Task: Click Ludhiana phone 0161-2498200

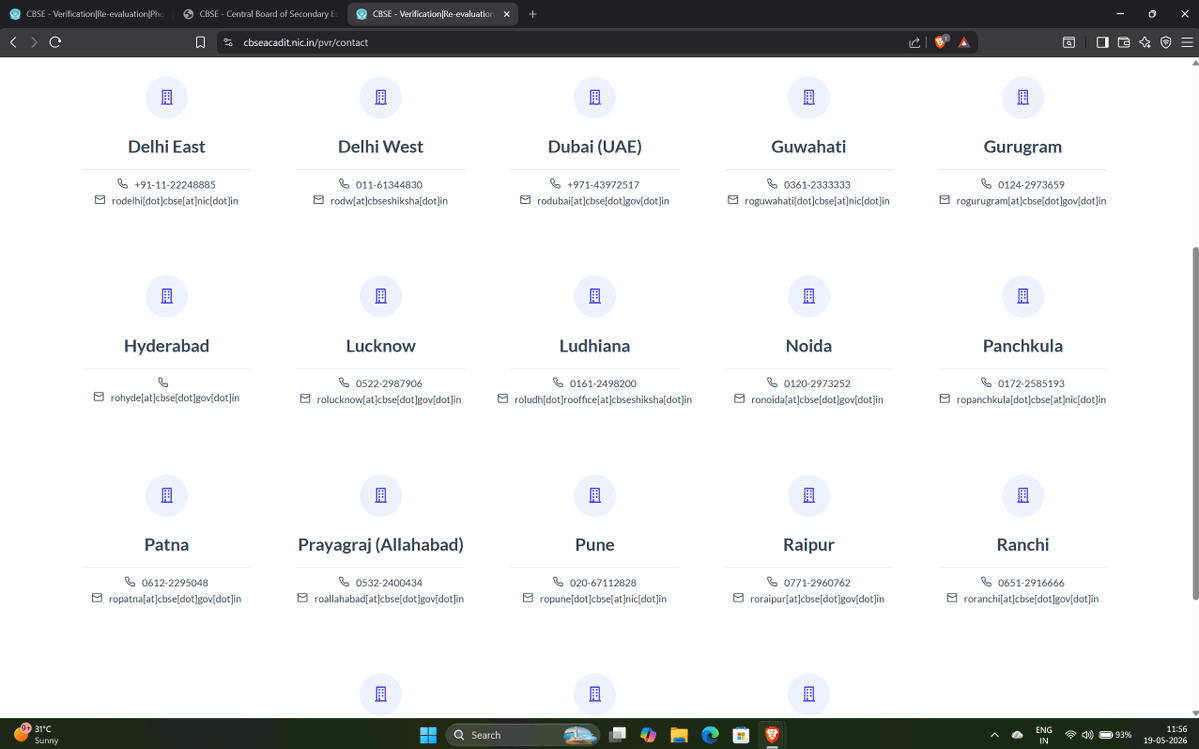Action: [603, 383]
